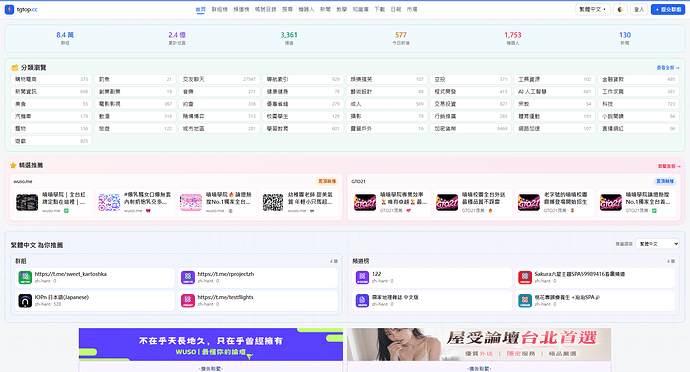Open the 知識庫 nav item

pos(360,9)
